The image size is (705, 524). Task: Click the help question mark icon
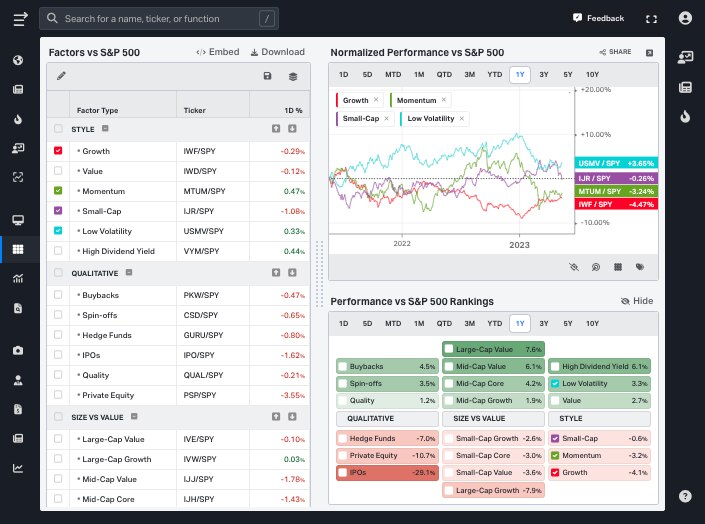click(685, 495)
